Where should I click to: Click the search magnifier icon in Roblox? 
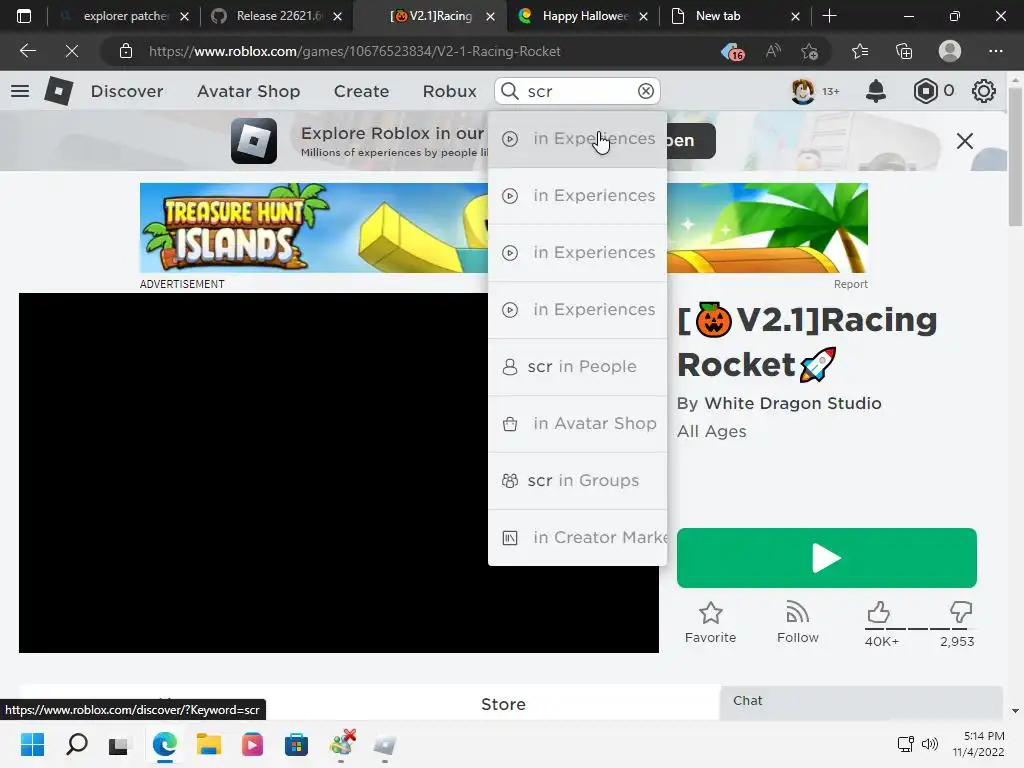click(509, 91)
